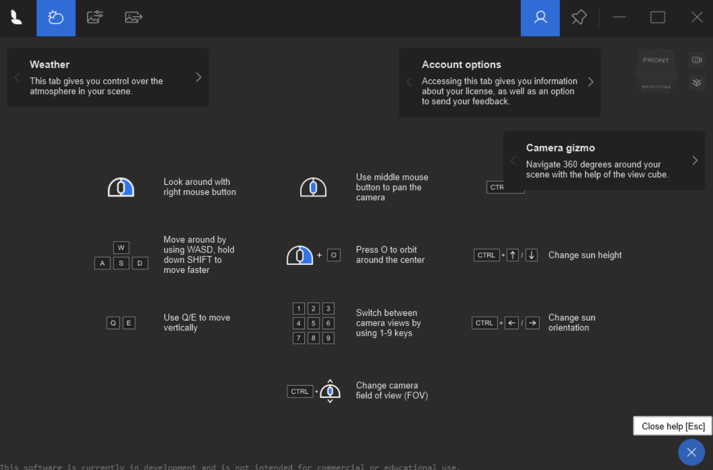Go to previous tip in Weather card
The height and width of the screenshot is (470, 713).
pos(17,77)
